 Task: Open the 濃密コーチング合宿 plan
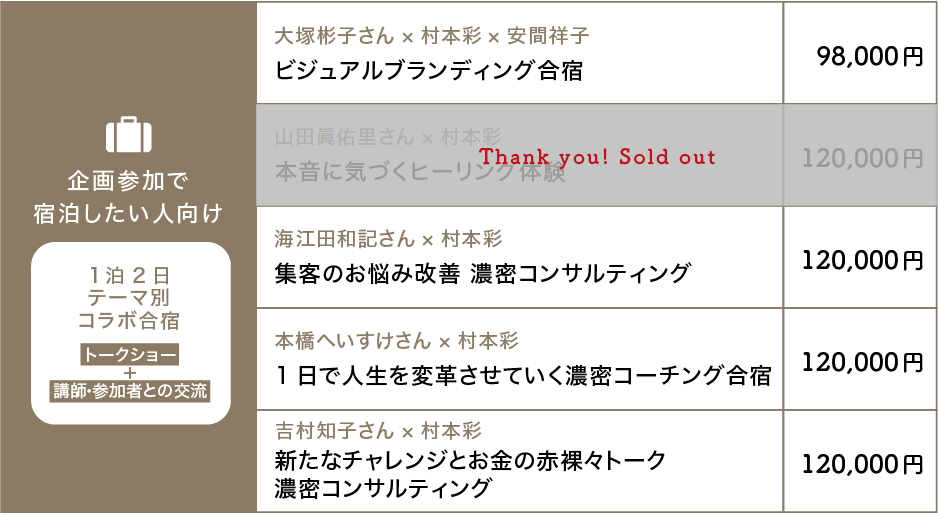(x=522, y=376)
